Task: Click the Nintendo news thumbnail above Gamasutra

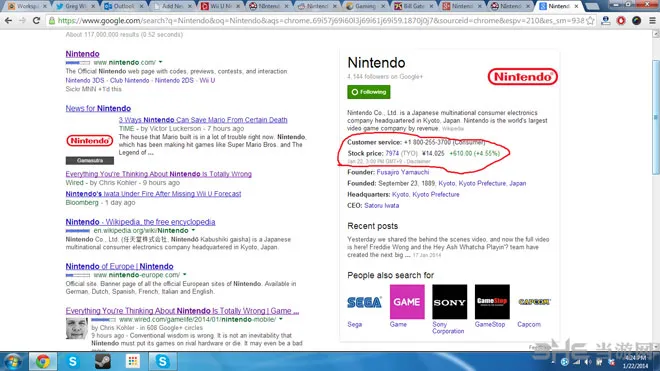Action: pos(90,141)
